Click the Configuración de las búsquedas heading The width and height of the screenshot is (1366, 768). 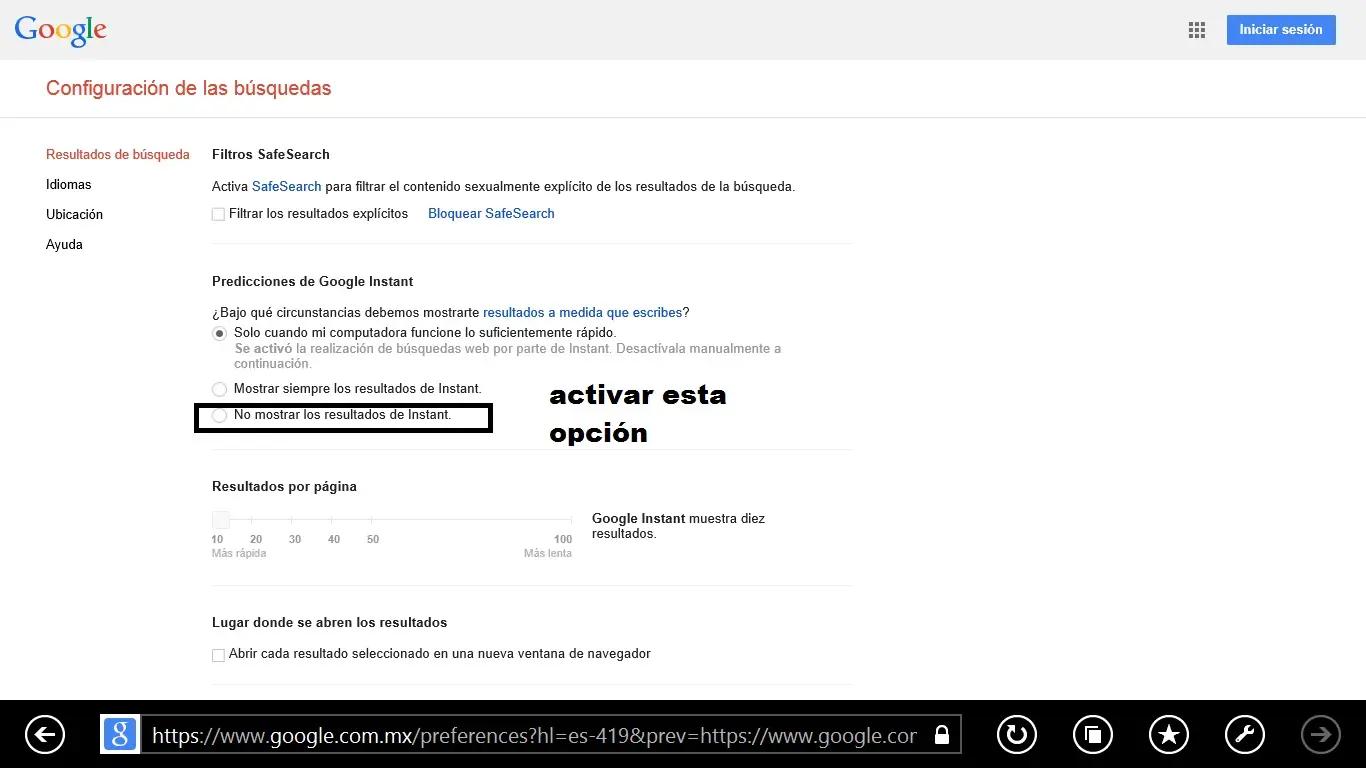(188, 88)
